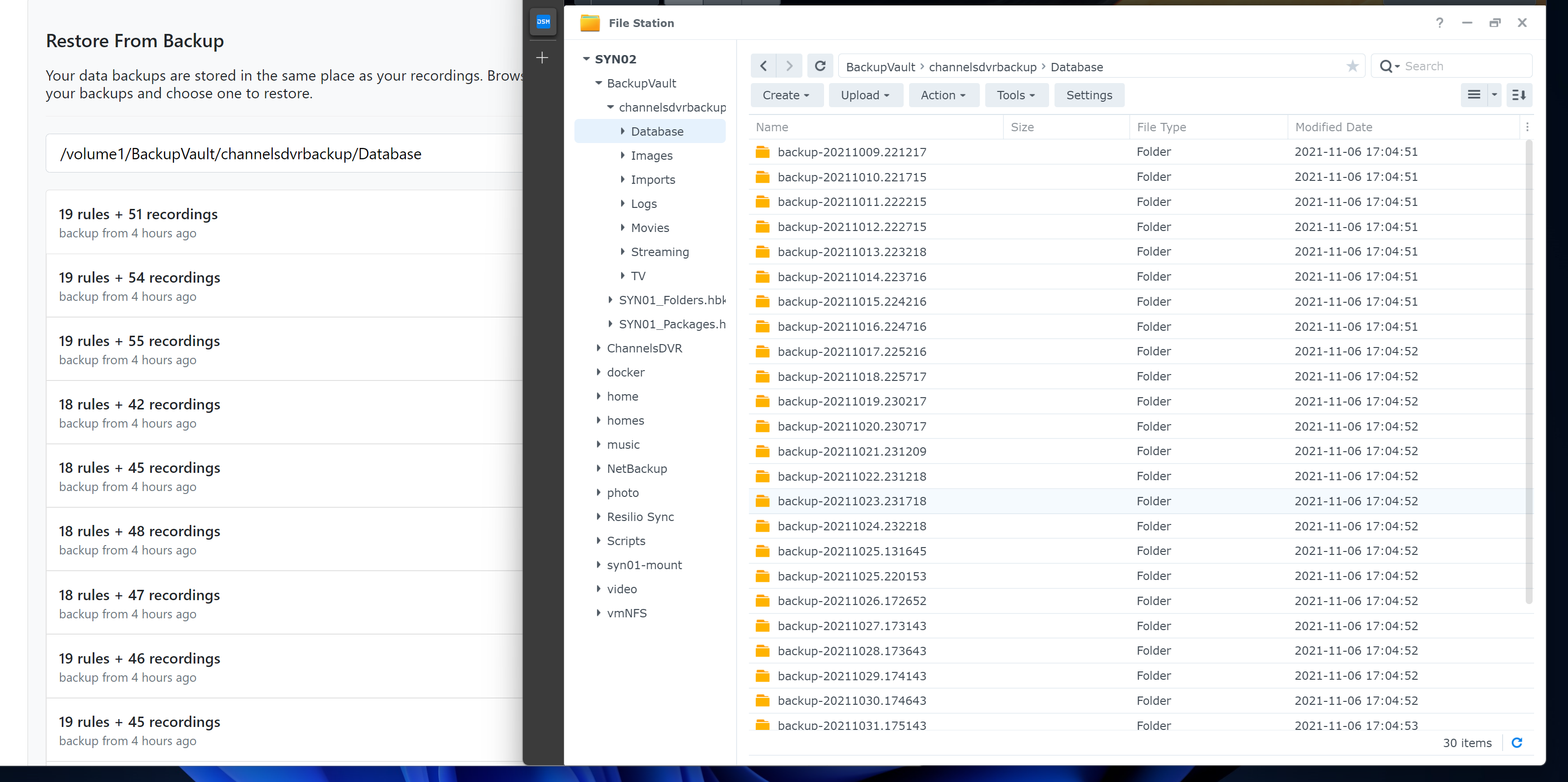The height and width of the screenshot is (782, 1568).
Task: Click the plus icon in the dark sidebar
Action: 542,58
